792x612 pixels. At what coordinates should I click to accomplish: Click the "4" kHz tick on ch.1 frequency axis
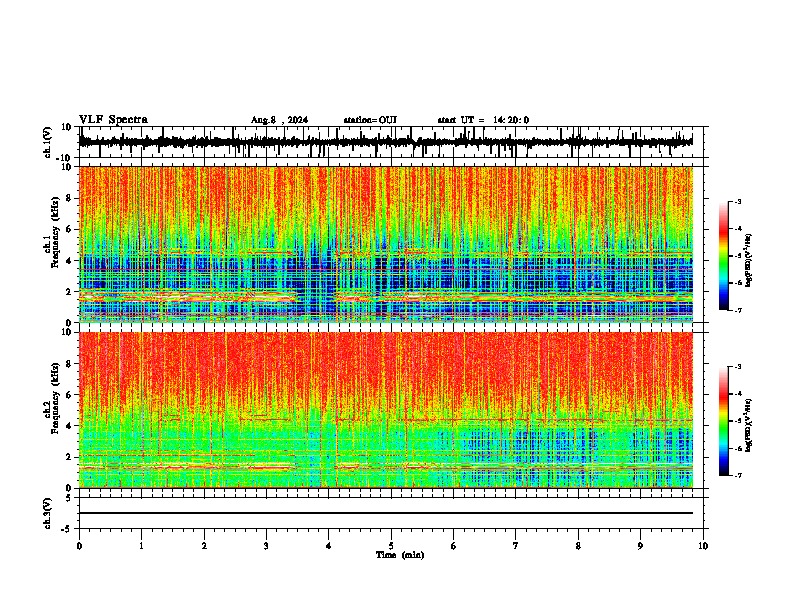pyautogui.click(x=70, y=261)
